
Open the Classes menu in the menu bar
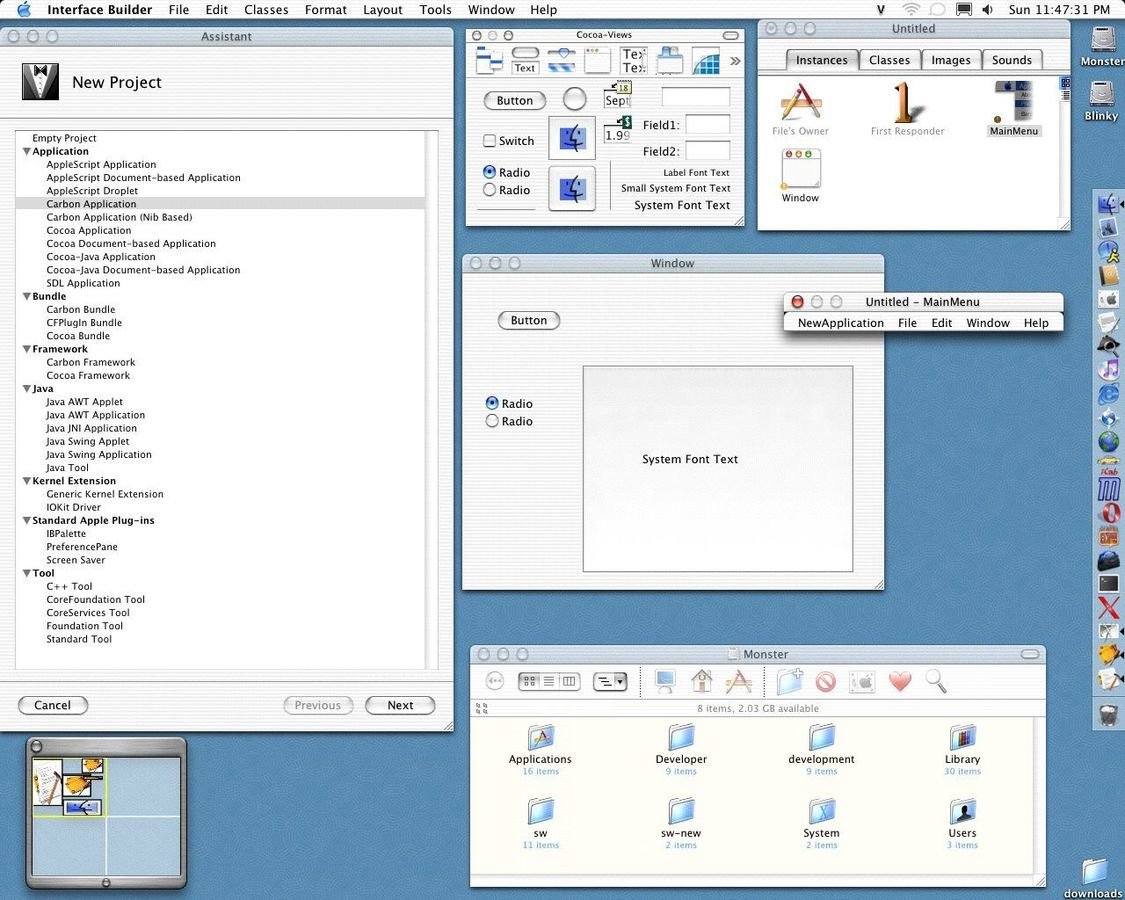266,9
